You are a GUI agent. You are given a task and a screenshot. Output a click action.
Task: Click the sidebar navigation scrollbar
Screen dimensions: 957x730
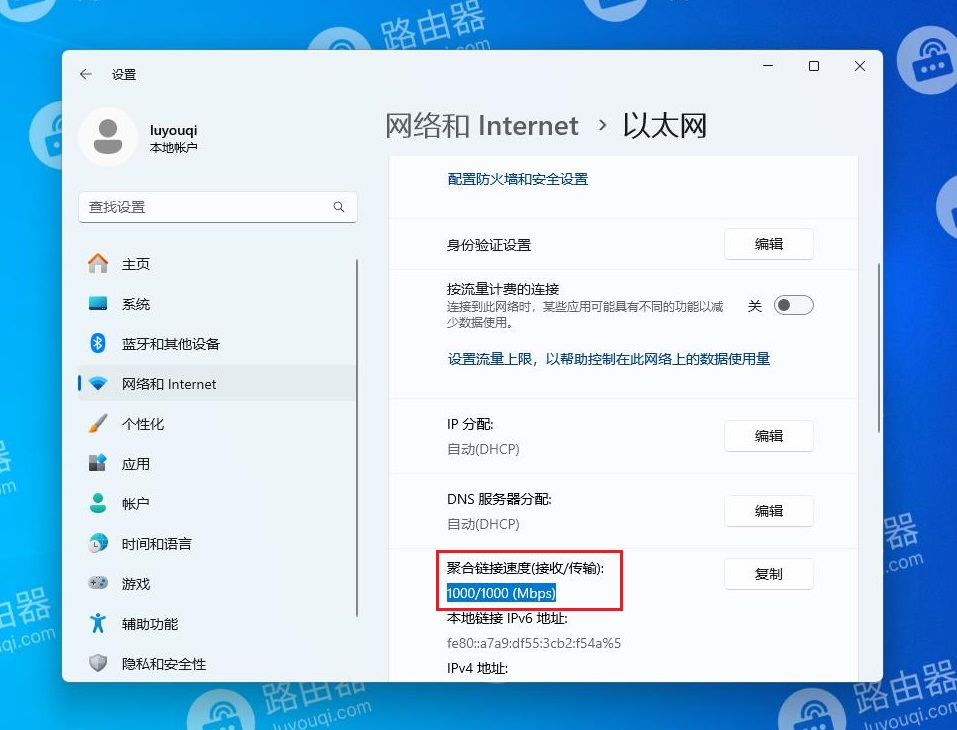(356, 437)
